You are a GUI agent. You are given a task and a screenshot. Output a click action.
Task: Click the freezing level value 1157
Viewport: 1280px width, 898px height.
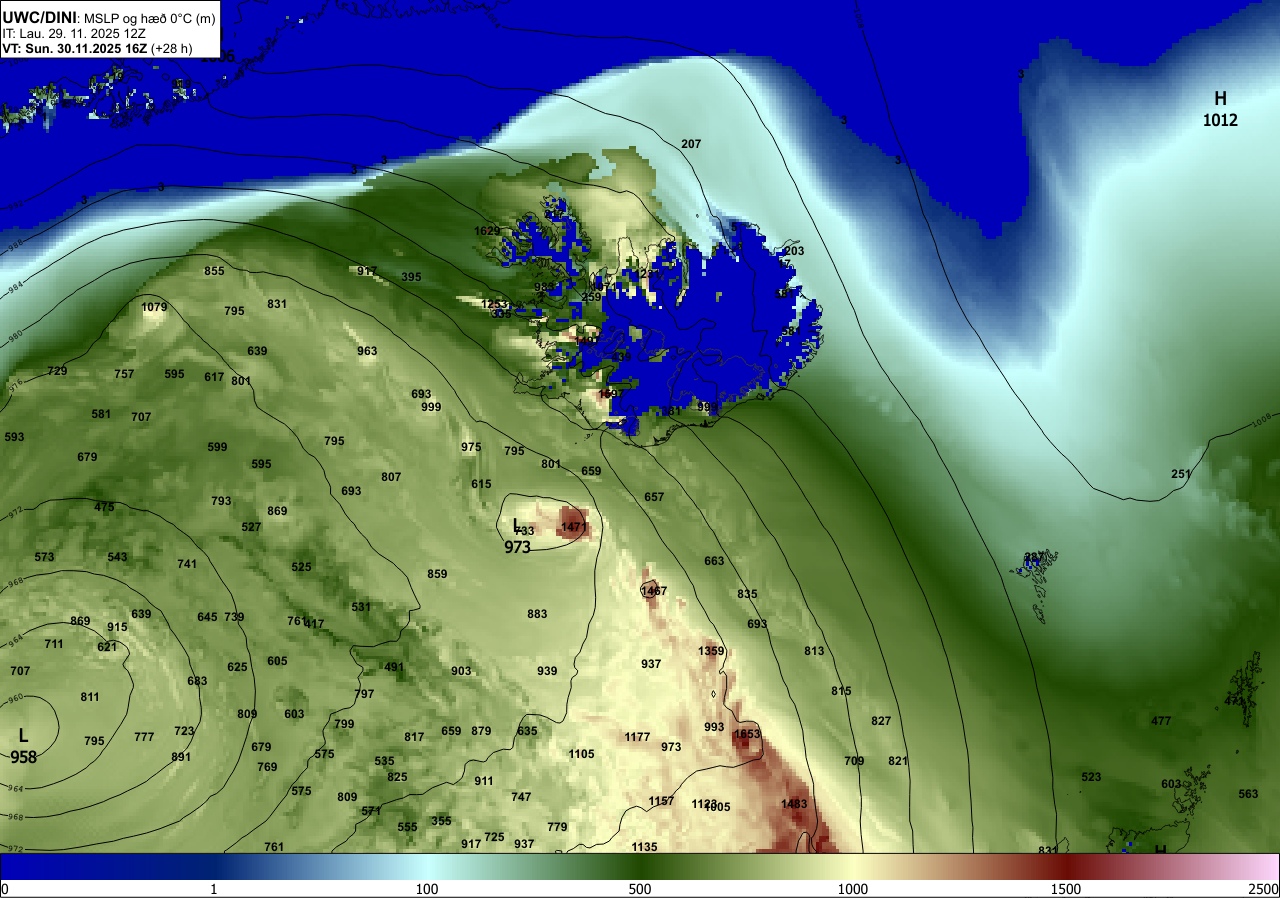point(661,802)
